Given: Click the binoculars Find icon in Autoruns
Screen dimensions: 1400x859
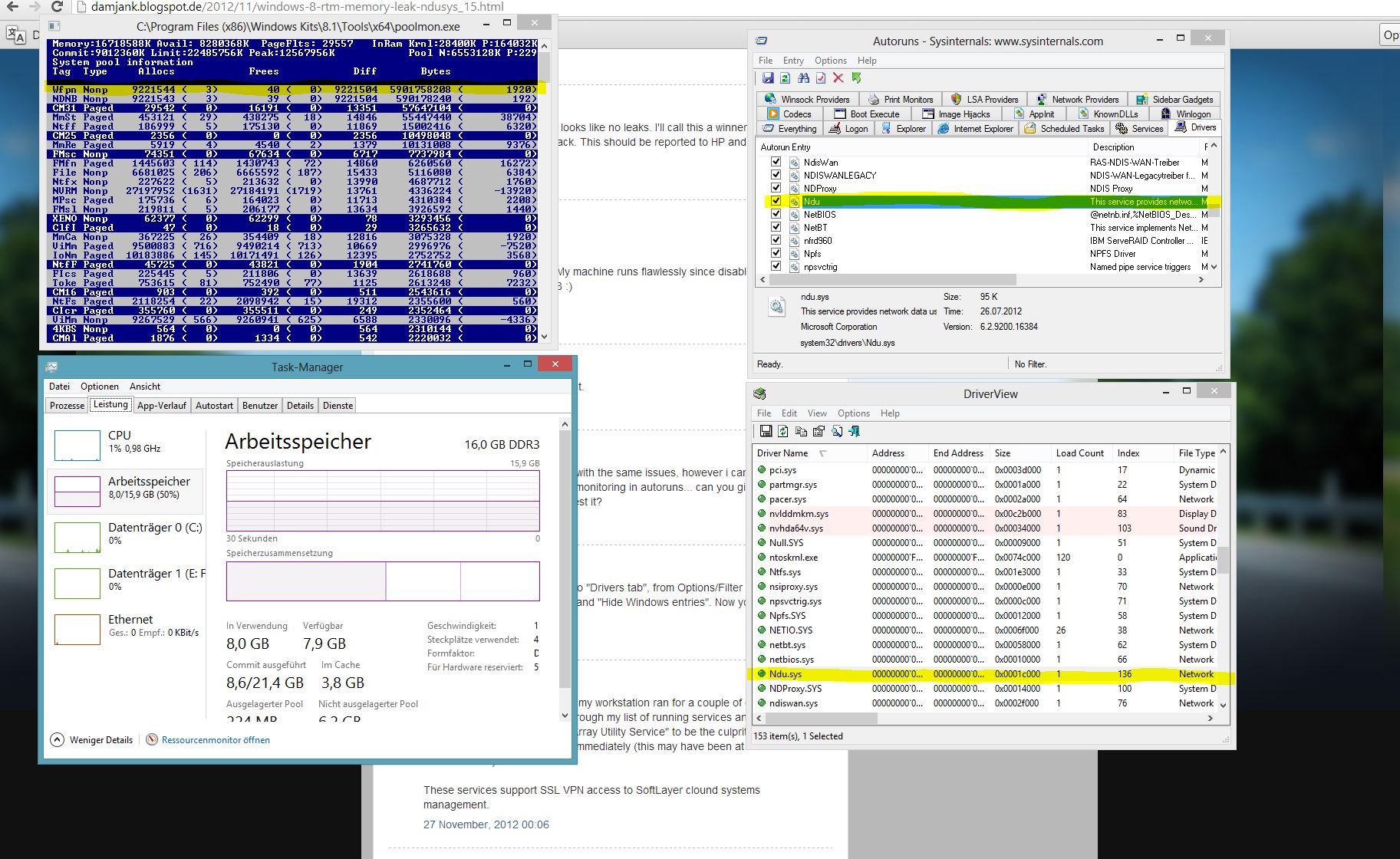Looking at the screenshot, I should coord(803,78).
